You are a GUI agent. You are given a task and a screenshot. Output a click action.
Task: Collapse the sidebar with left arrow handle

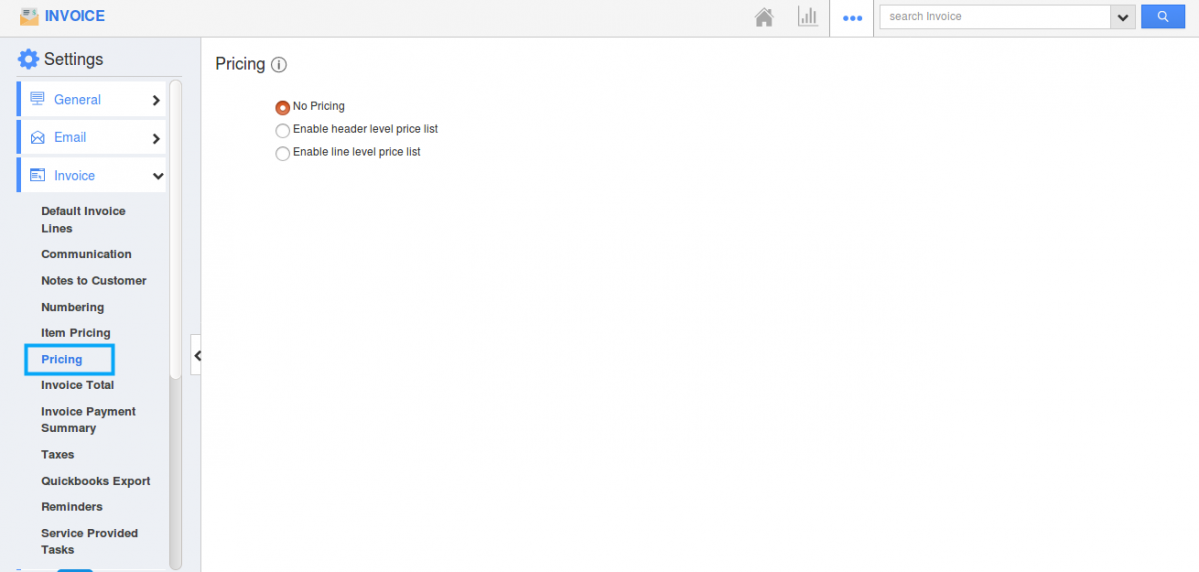coord(196,355)
